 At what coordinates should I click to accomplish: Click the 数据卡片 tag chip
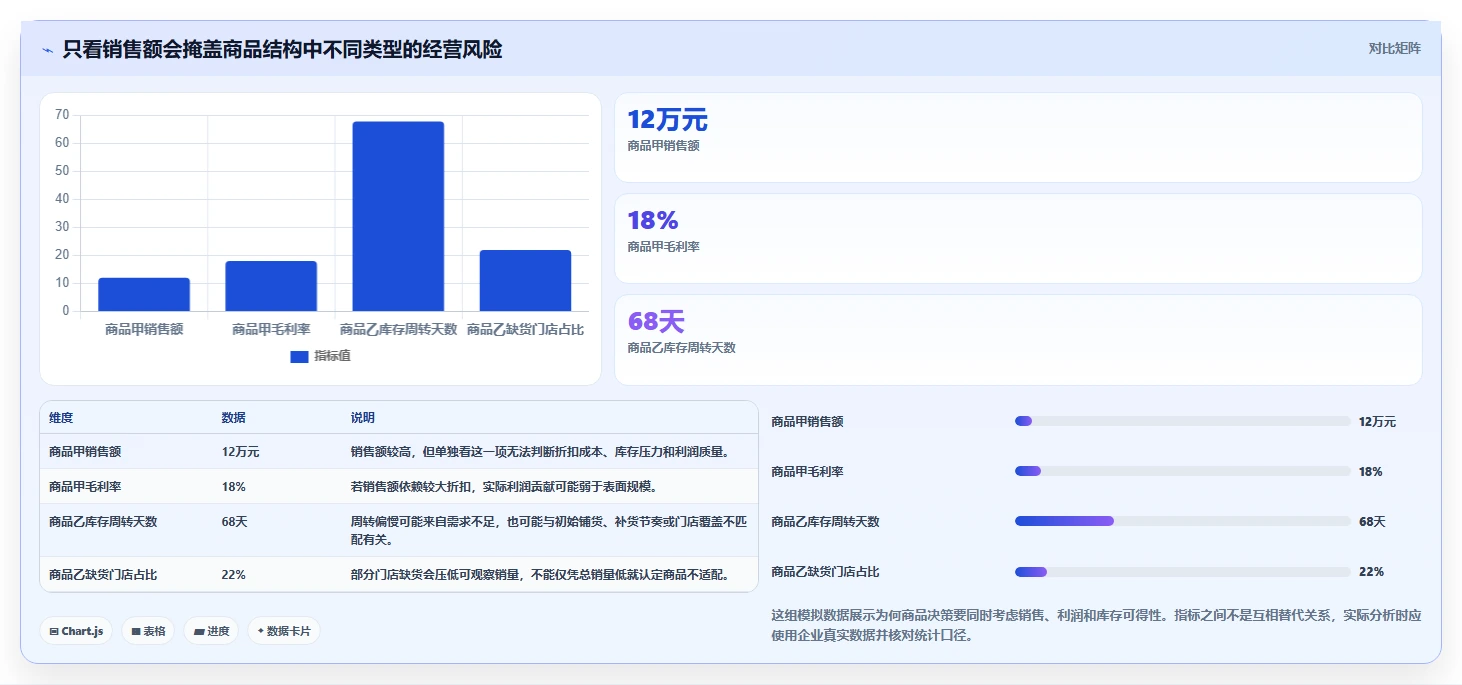[x=284, y=631]
